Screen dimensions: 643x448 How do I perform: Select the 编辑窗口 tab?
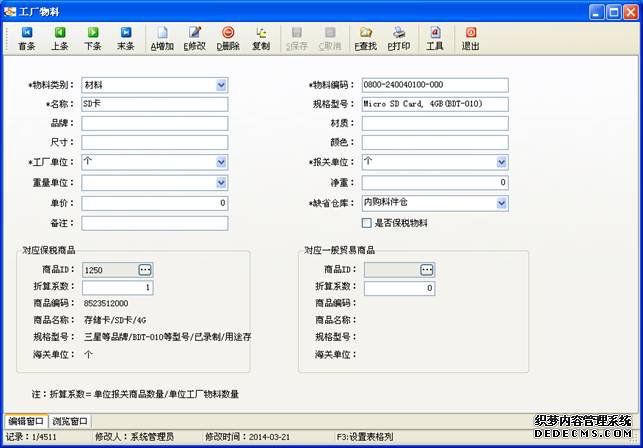coord(26,421)
